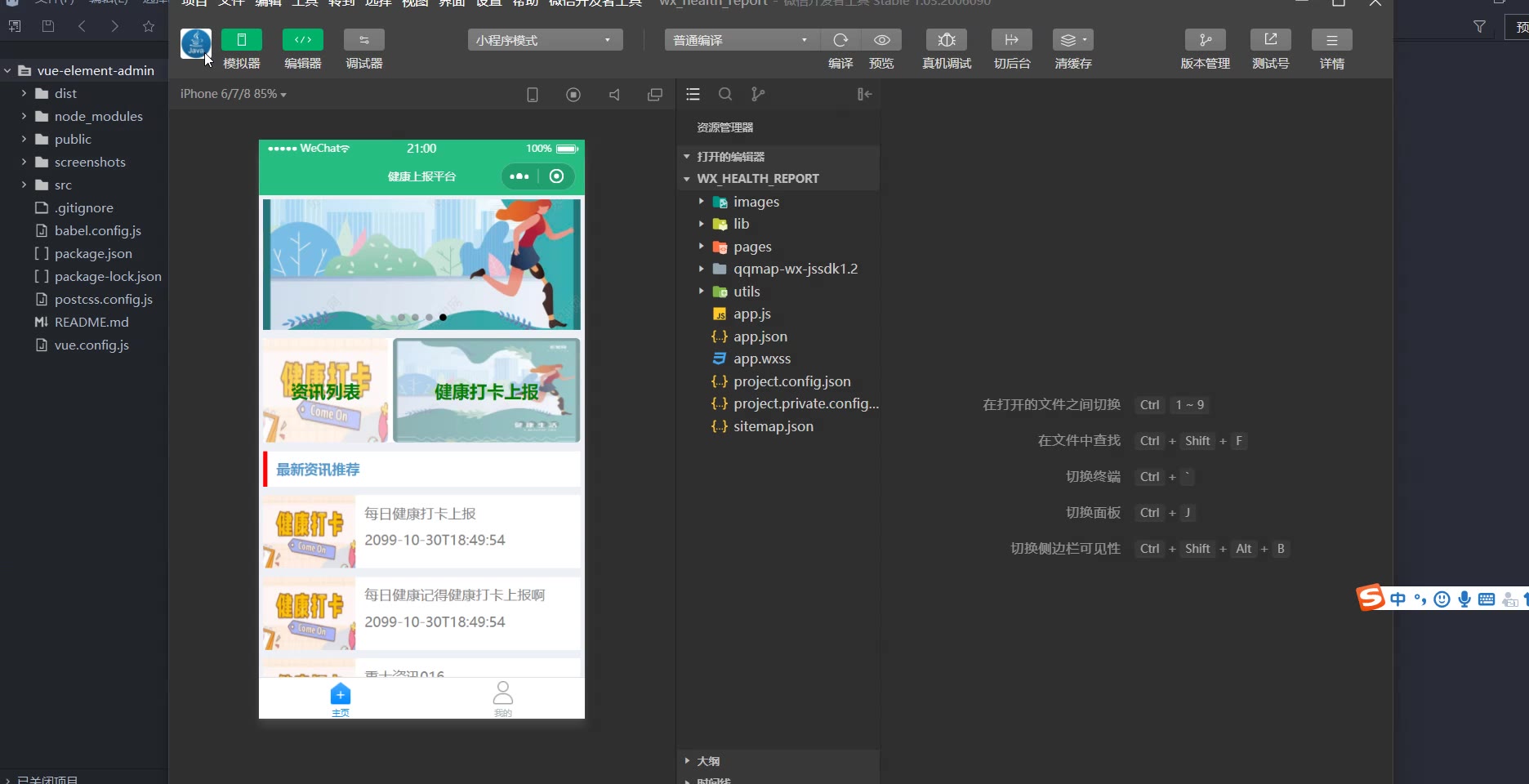Click the 清缓存 clear cache icon

pyautogui.click(x=1073, y=40)
